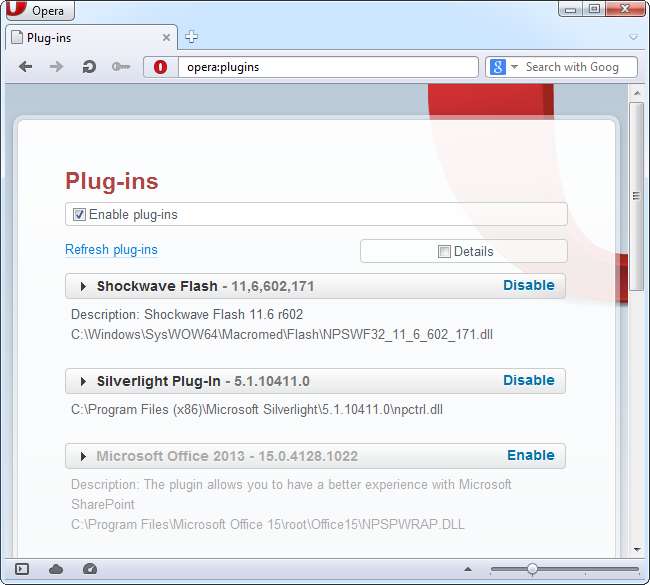The width and height of the screenshot is (650, 585).
Task: Click the Plug-ins page heading
Action: [112, 181]
